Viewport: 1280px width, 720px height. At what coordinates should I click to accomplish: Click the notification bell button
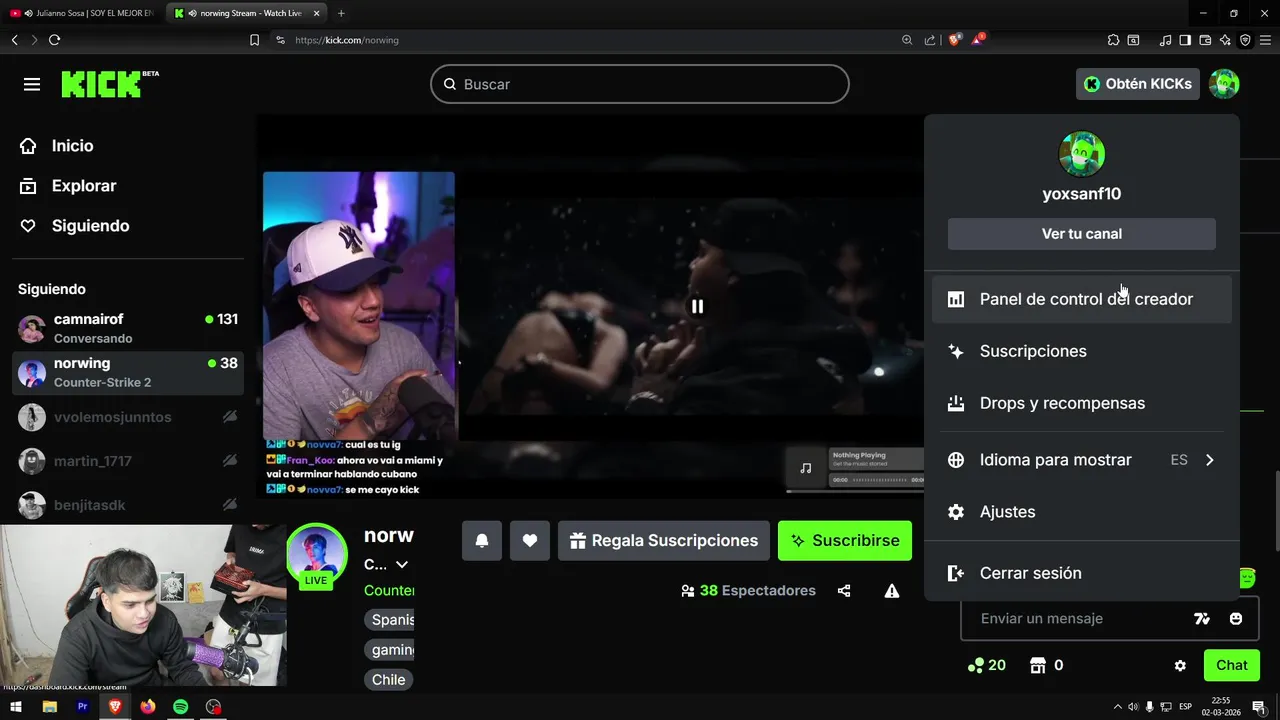482,540
